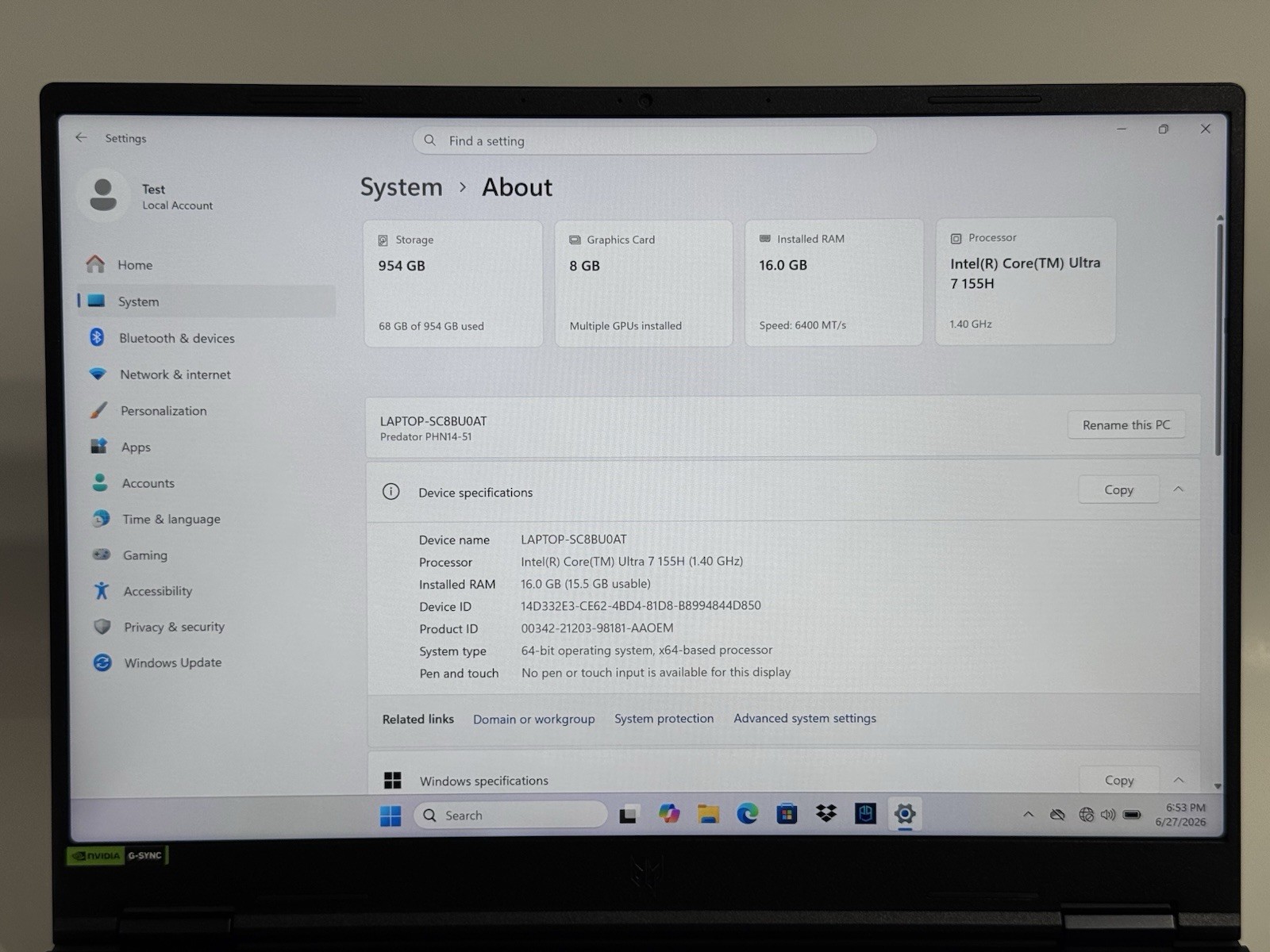This screenshot has width=1270, height=952.
Task: Restore down the Settings window
Action: click(1164, 129)
